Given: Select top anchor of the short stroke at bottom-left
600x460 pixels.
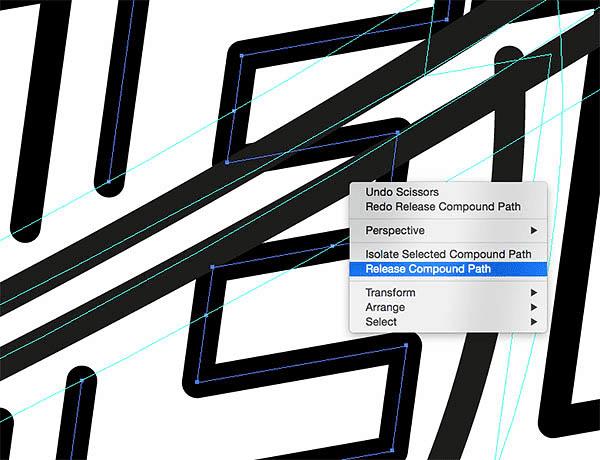Looking at the screenshot, I should (x=82, y=380).
